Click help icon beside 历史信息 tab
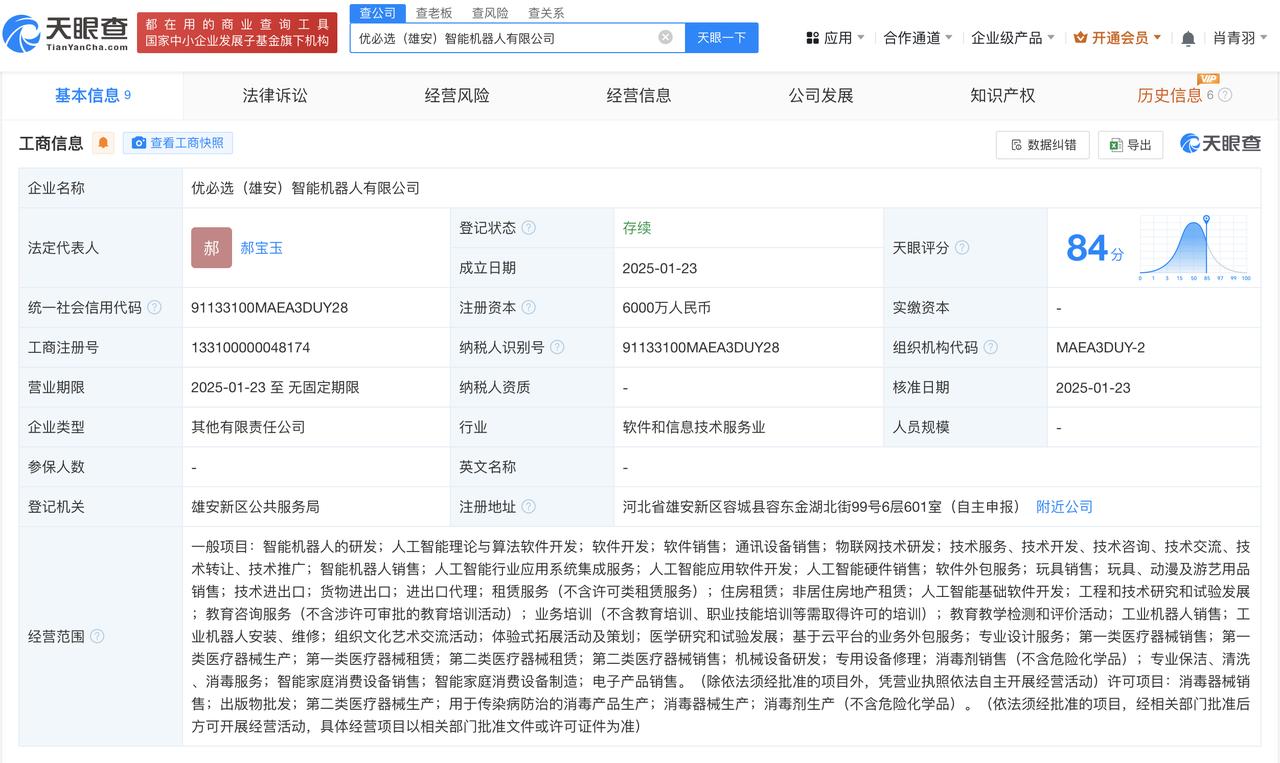The width and height of the screenshot is (1280, 763). pos(1225,95)
